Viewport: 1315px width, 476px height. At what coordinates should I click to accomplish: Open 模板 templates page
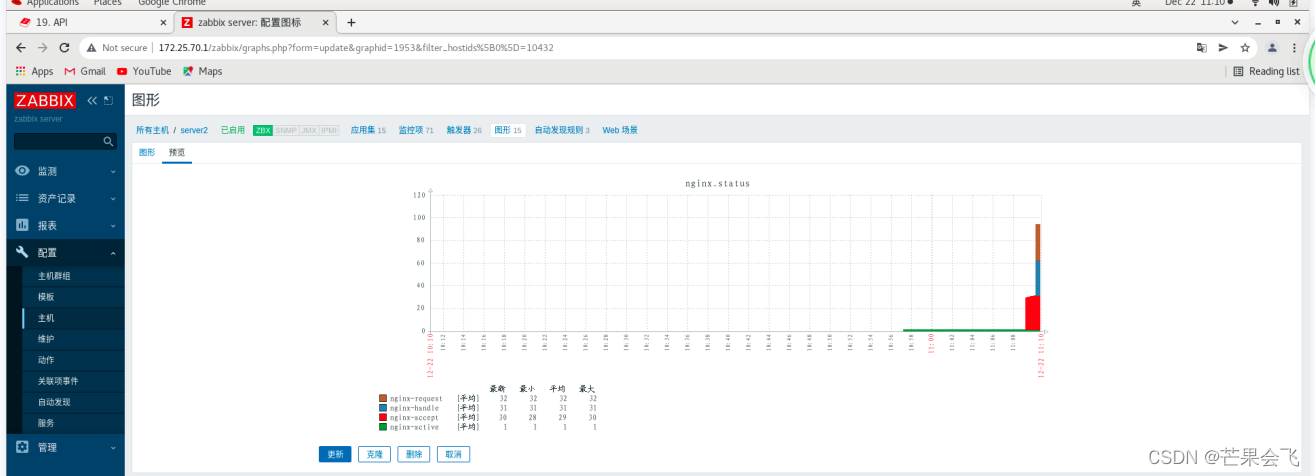[46, 297]
